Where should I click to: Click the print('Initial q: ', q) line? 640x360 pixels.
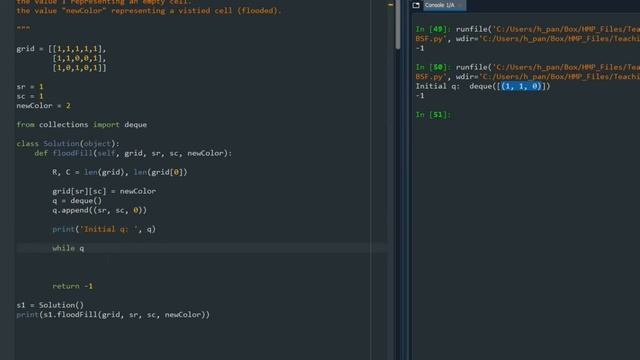[104, 229]
